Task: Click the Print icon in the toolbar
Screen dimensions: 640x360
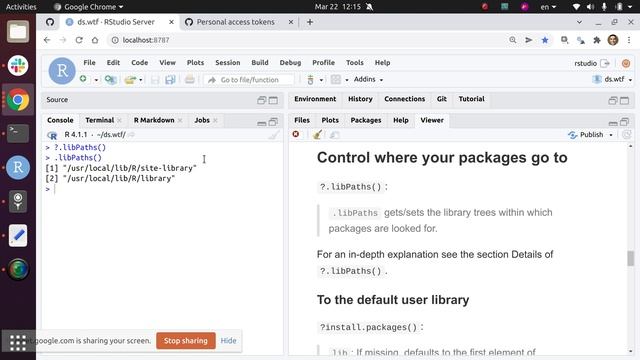Action: [190, 79]
